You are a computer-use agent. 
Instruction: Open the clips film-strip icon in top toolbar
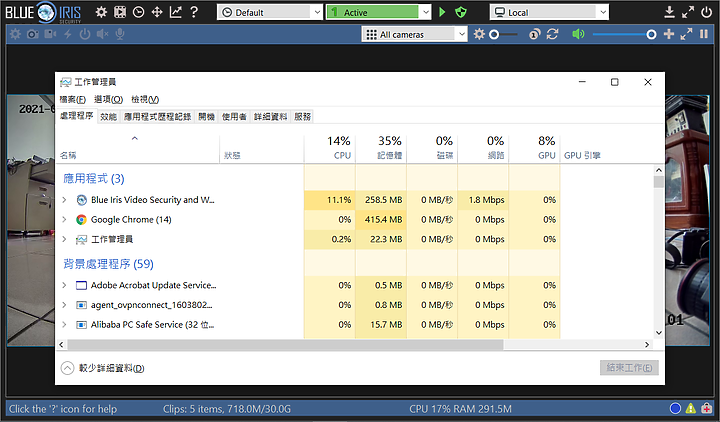click(120, 12)
